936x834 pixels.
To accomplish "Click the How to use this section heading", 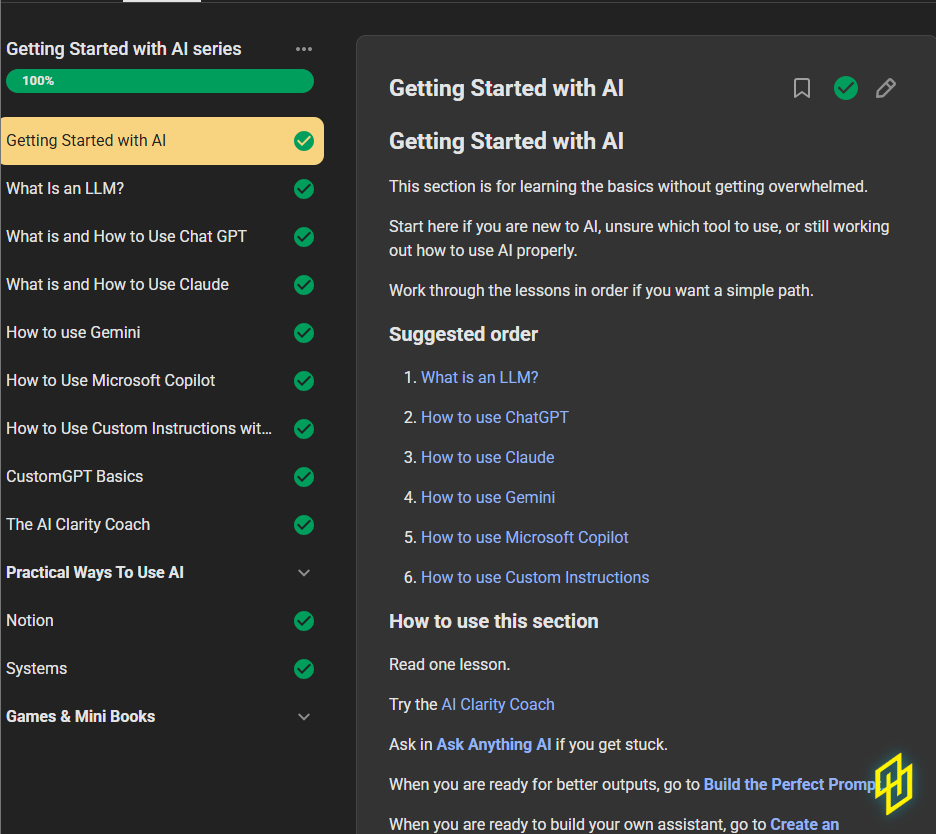I will 494,621.
